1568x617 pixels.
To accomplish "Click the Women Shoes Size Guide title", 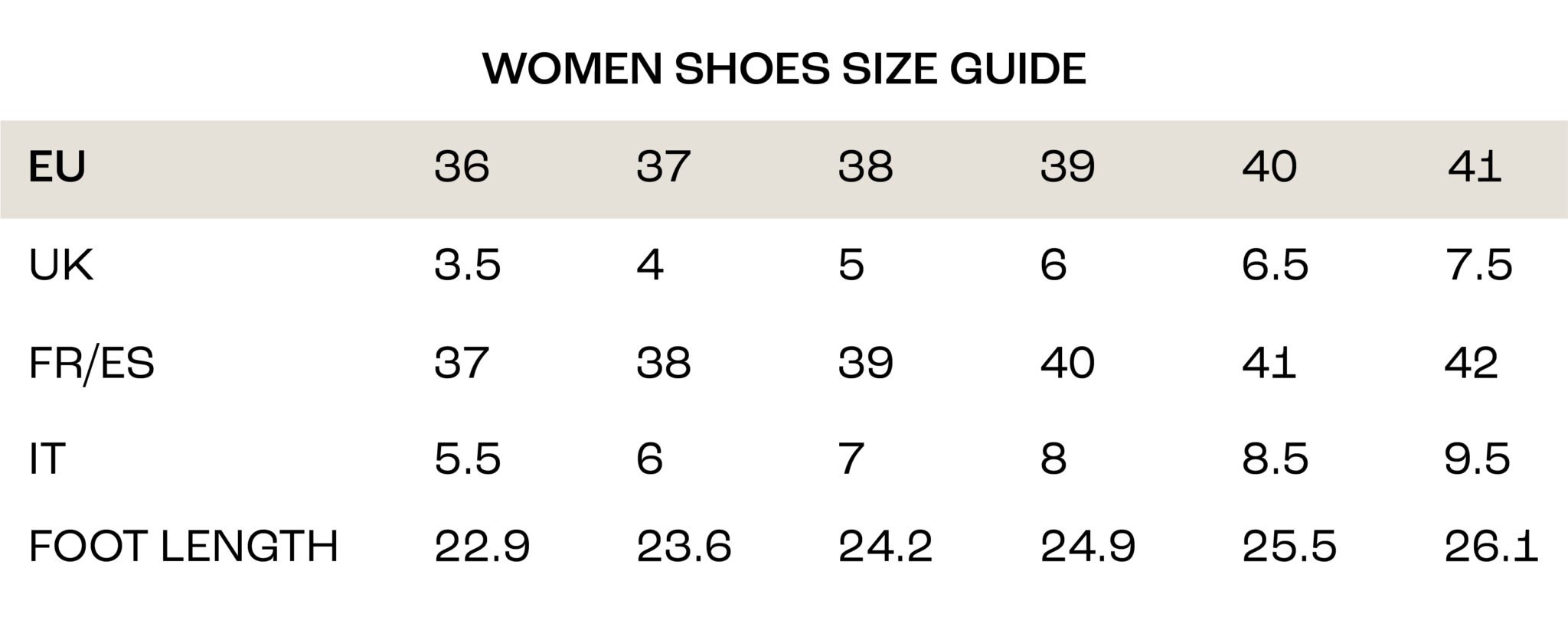I will [x=784, y=69].
